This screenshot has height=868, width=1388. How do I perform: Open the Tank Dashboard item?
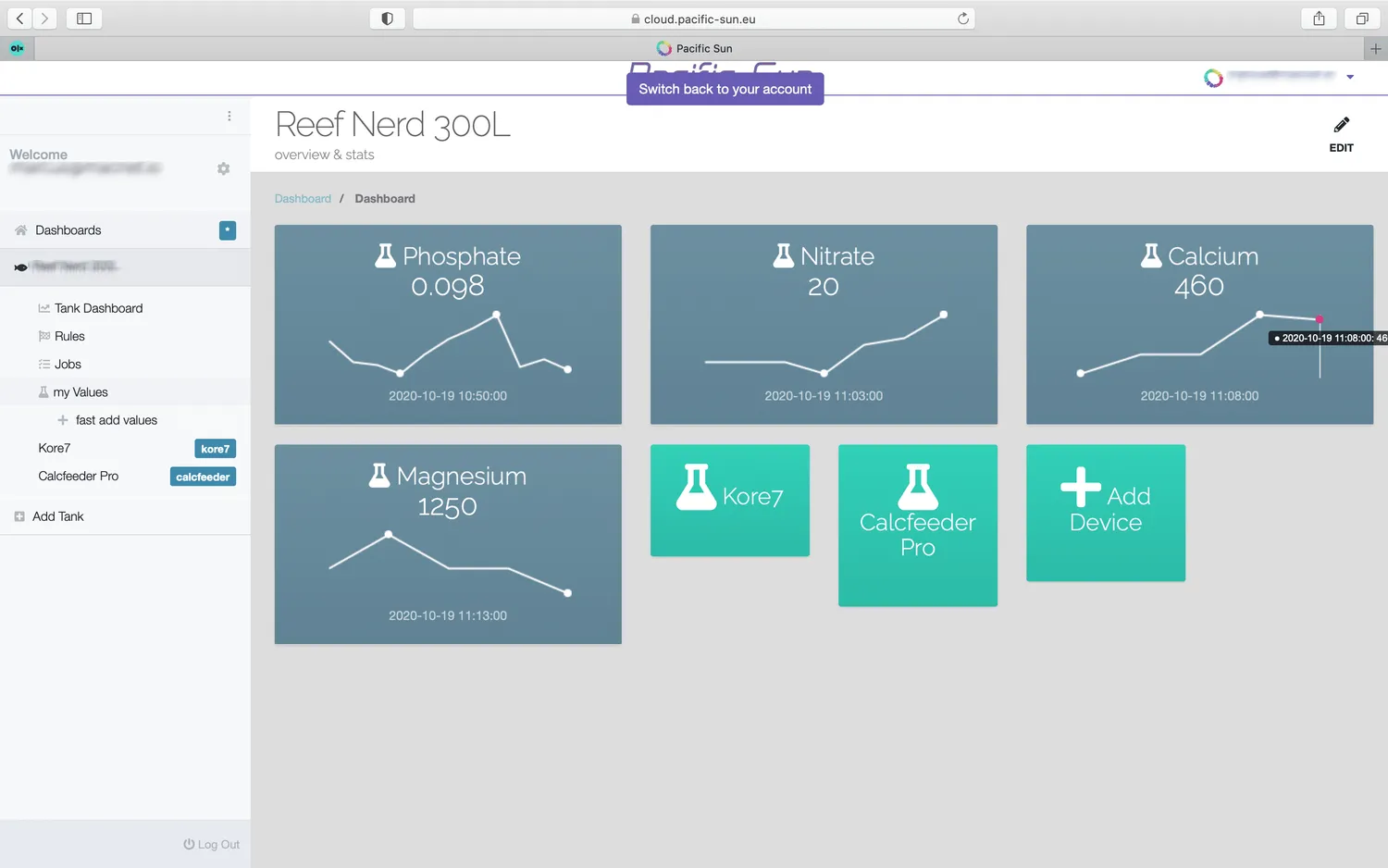pyautogui.click(x=98, y=308)
